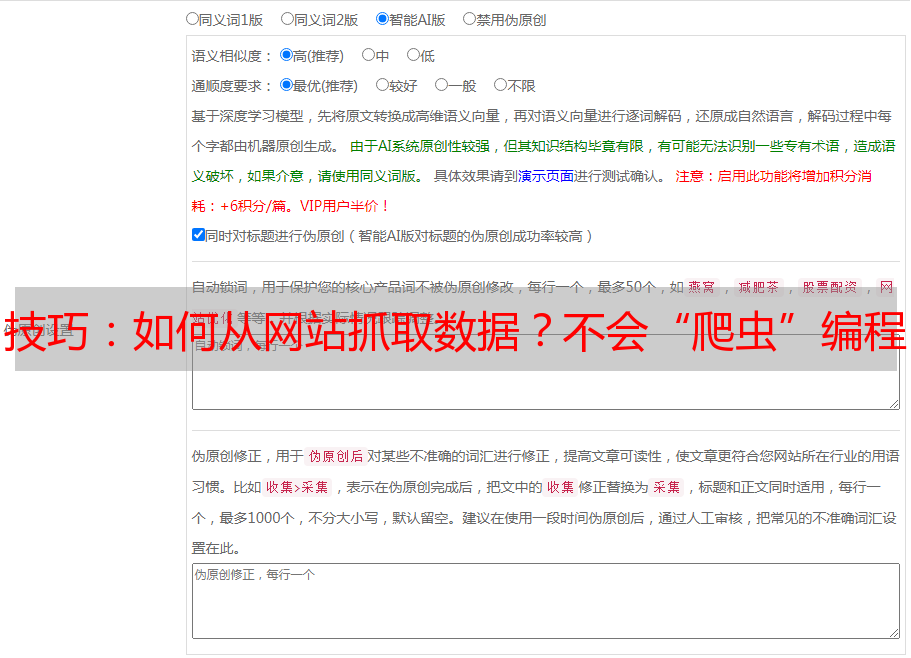Set 语义相似度 to 高(推荐)
Screen dimensions: 911x658
pyautogui.click(x=286, y=55)
